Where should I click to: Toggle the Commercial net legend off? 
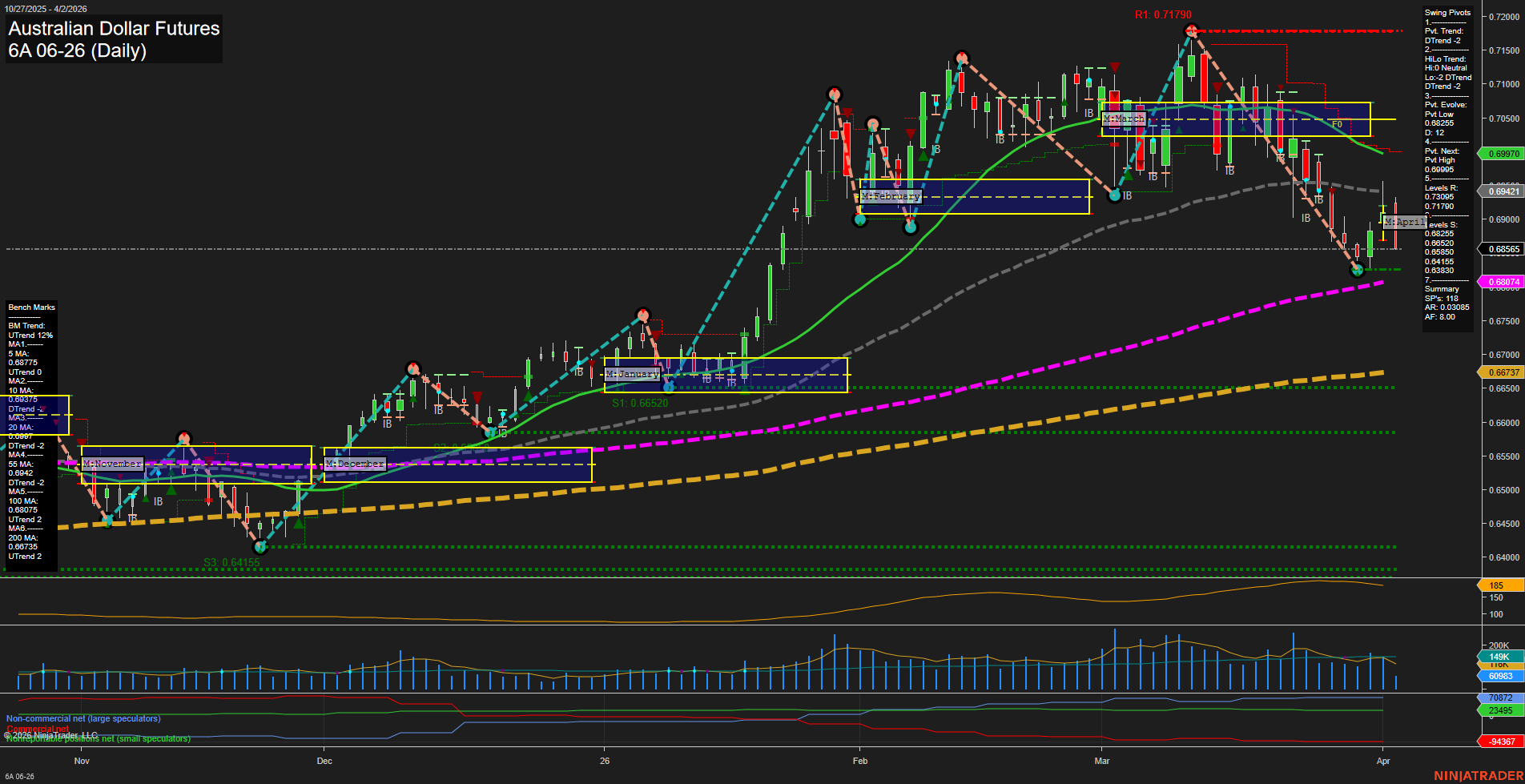(x=39, y=730)
